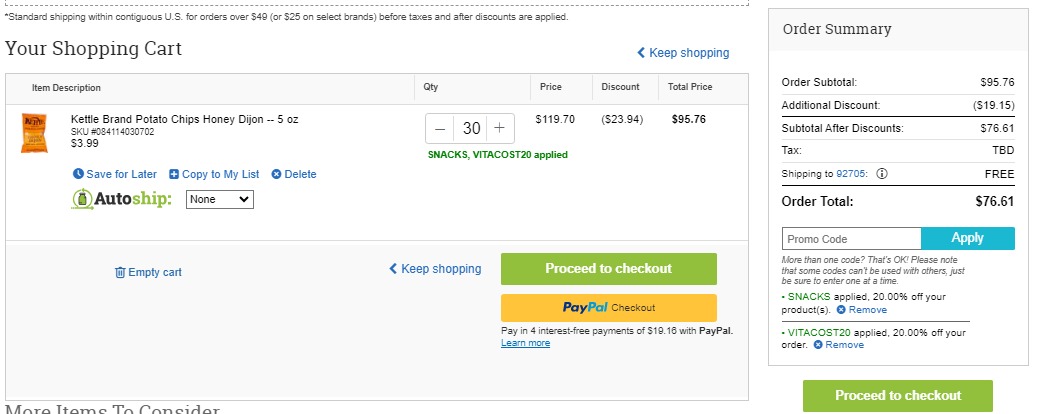Check out with PayPal
Viewport: 1037px width, 414px height.
point(608,308)
